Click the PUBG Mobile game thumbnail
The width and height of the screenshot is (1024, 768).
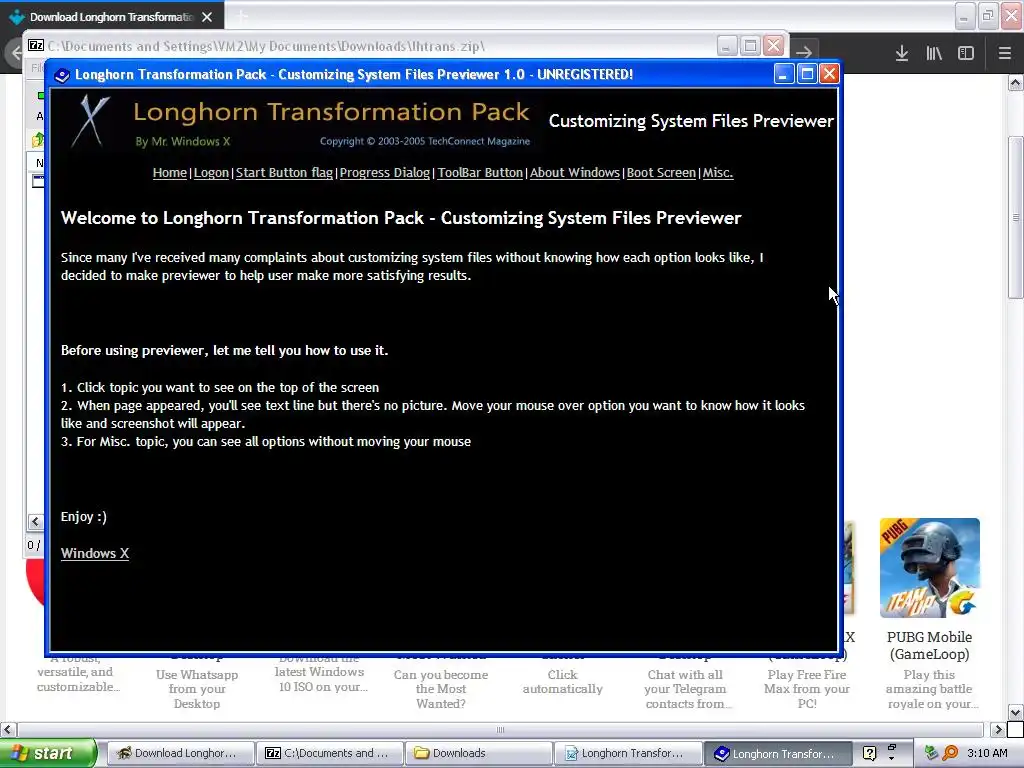929,568
